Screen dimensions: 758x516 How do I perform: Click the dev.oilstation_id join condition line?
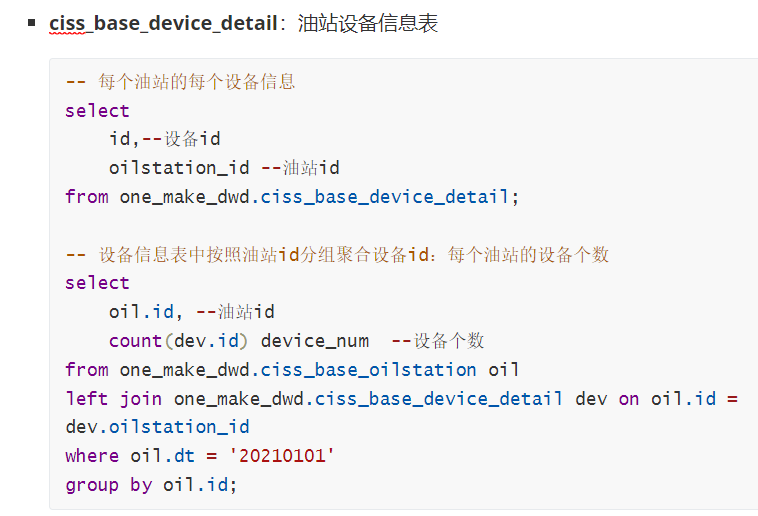point(157,427)
